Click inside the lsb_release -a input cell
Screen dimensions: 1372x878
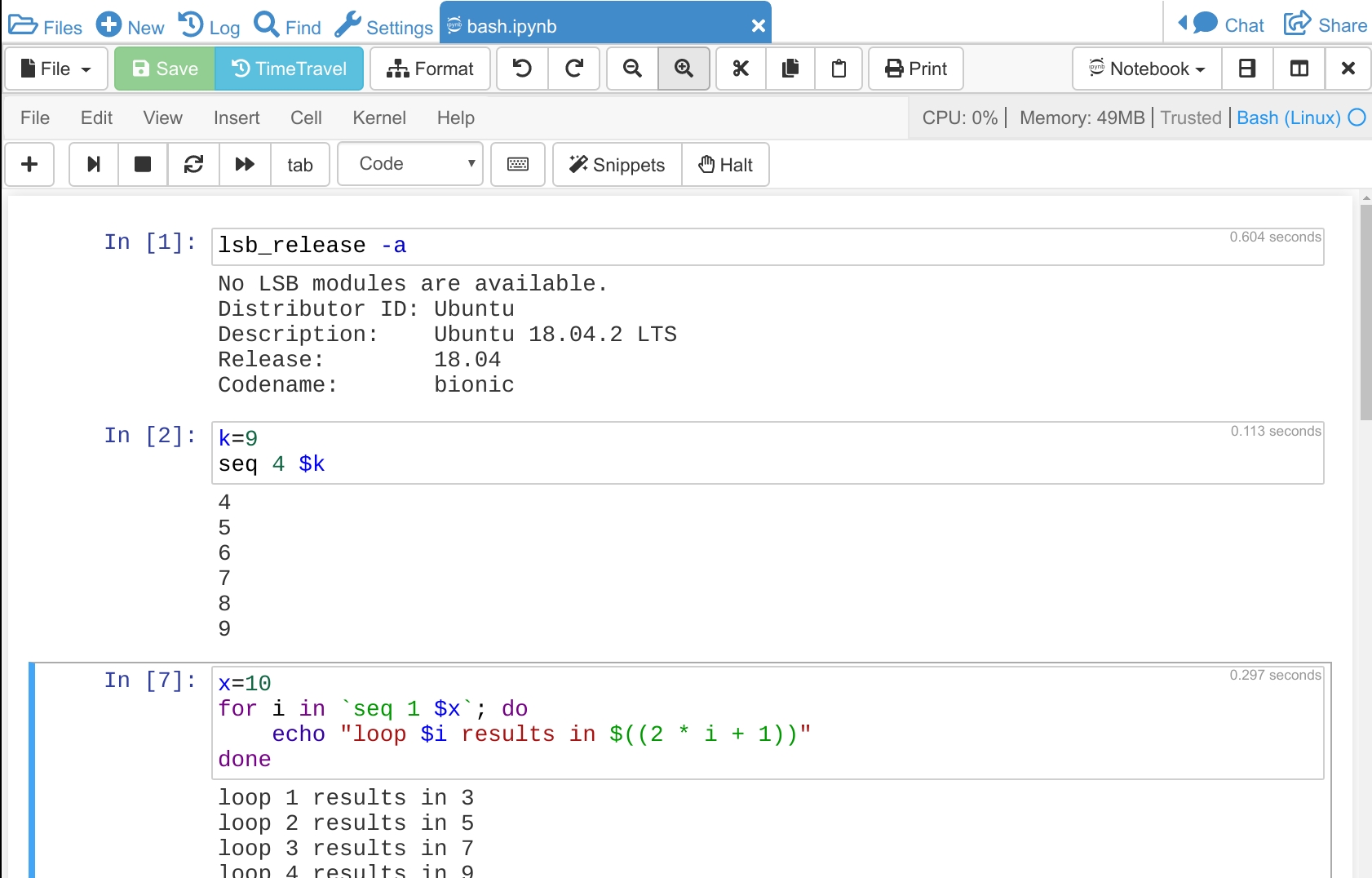click(767, 246)
